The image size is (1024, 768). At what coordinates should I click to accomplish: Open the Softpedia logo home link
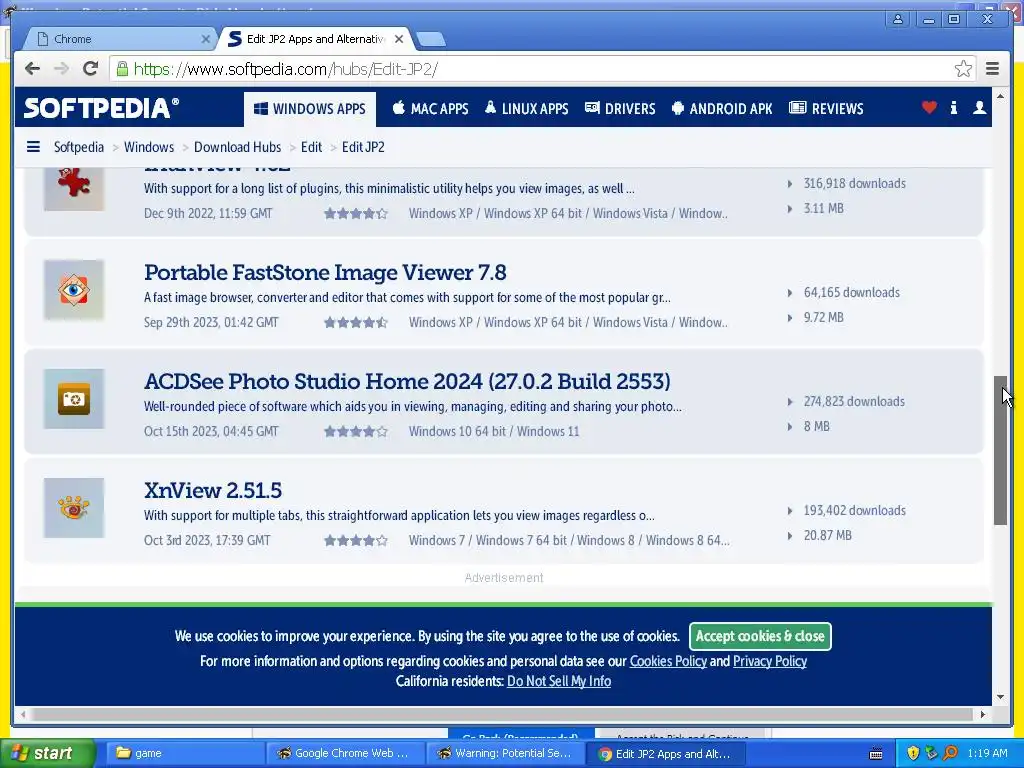101,108
